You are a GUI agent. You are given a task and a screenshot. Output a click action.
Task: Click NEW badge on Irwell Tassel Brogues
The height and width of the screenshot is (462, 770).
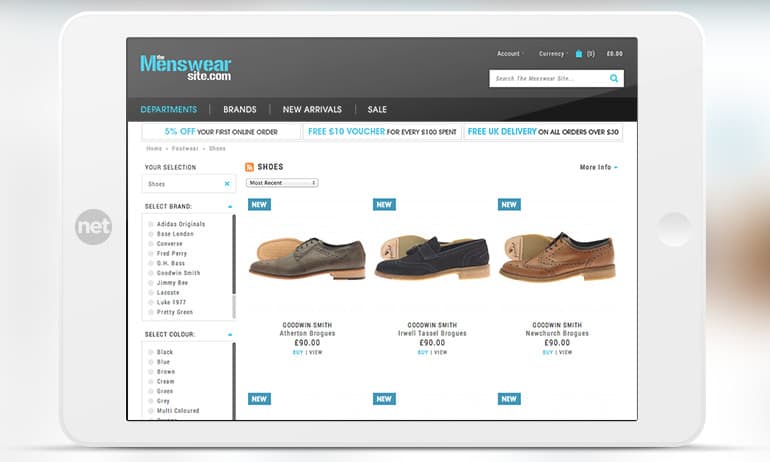[x=384, y=205]
